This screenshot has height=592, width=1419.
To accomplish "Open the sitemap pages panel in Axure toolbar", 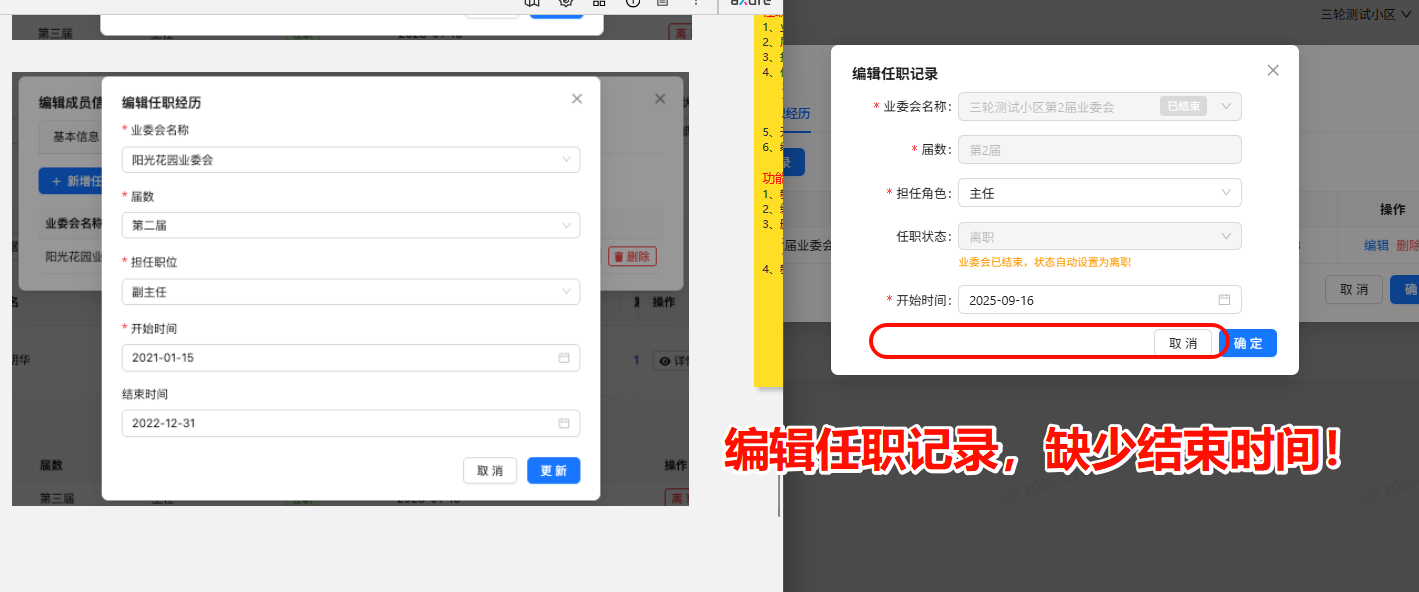I will click(531, 4).
